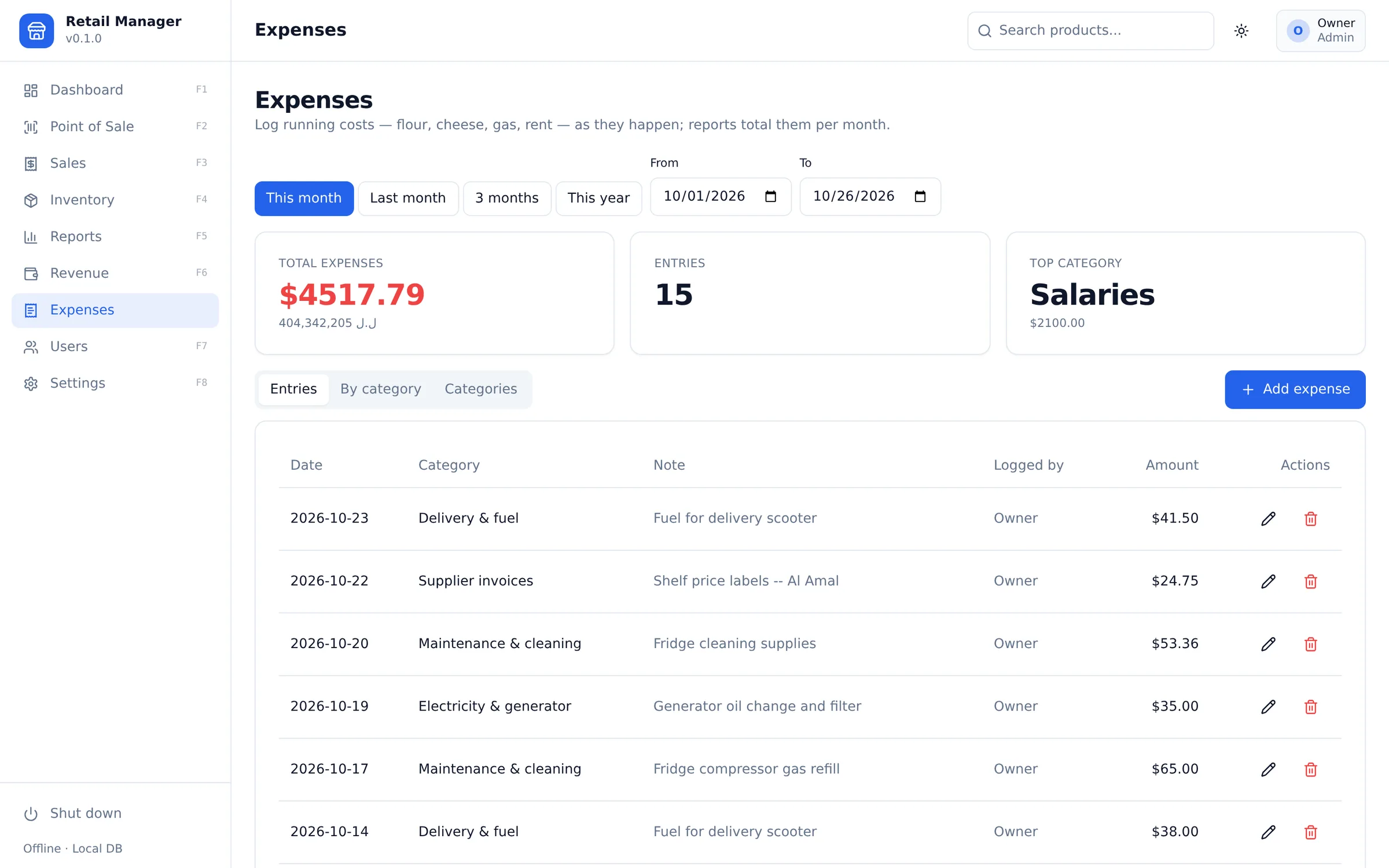This screenshot has height=868, width=1389.
Task: Open calendar picker on From date
Action: [770, 197]
